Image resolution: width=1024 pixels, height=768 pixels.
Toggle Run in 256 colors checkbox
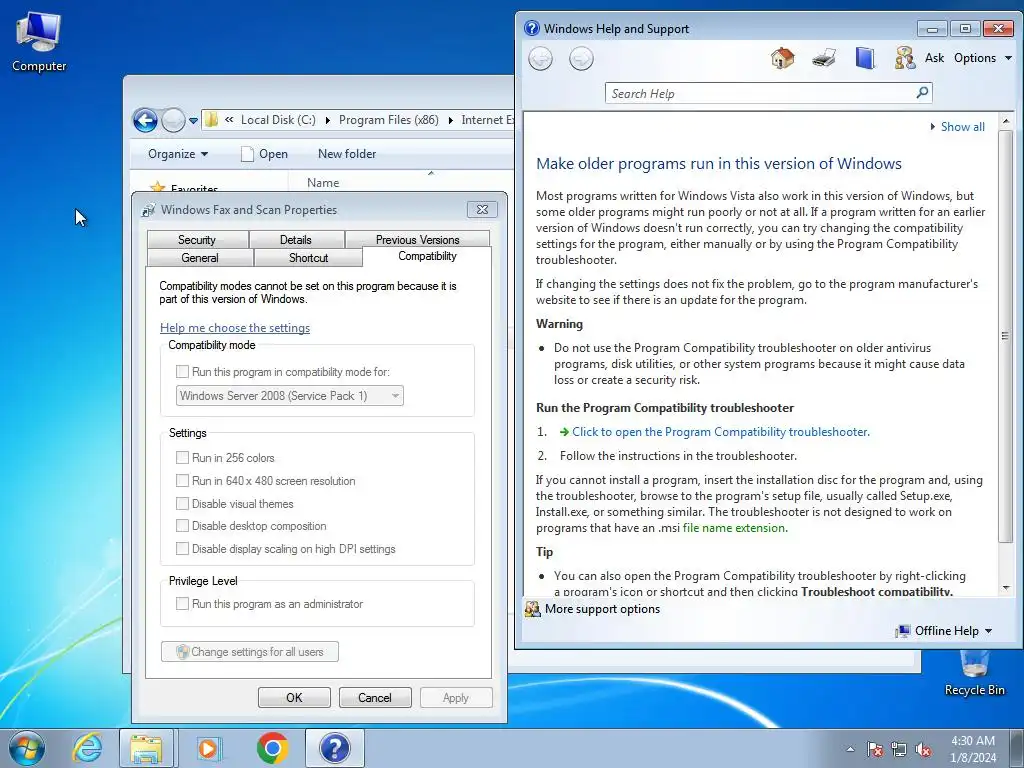[x=182, y=458]
